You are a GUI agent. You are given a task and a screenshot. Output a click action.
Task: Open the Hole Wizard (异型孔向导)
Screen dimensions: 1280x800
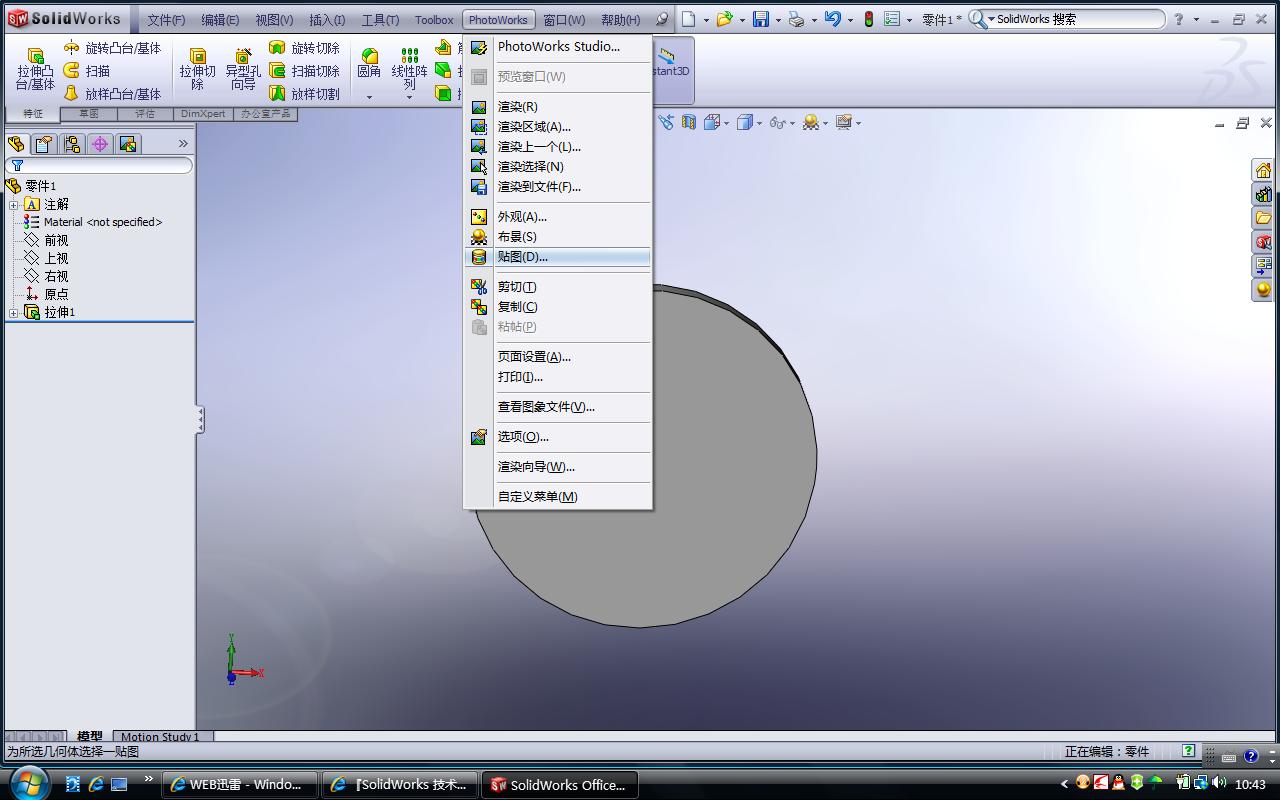(242, 69)
